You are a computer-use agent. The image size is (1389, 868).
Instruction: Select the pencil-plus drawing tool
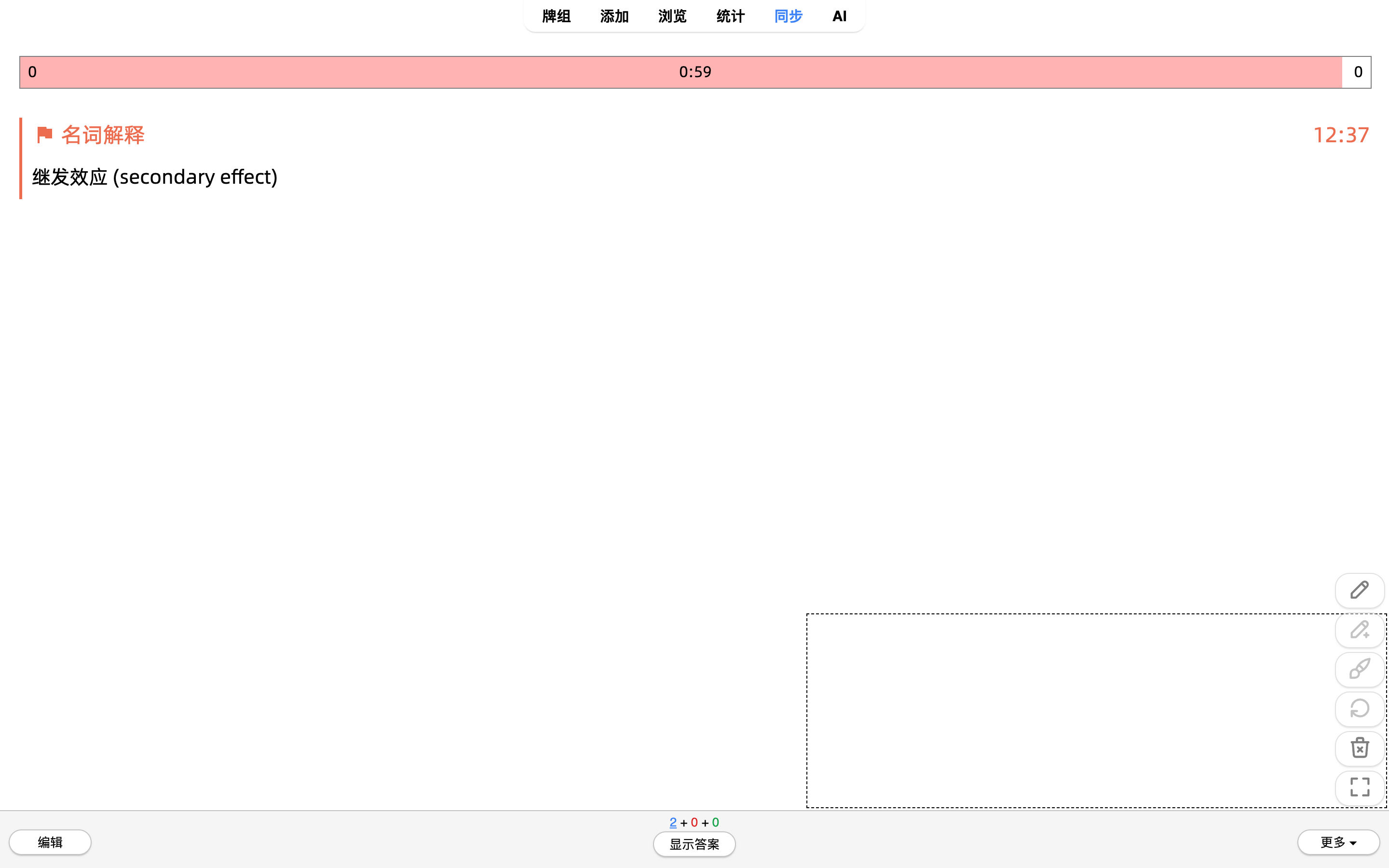click(1359, 630)
